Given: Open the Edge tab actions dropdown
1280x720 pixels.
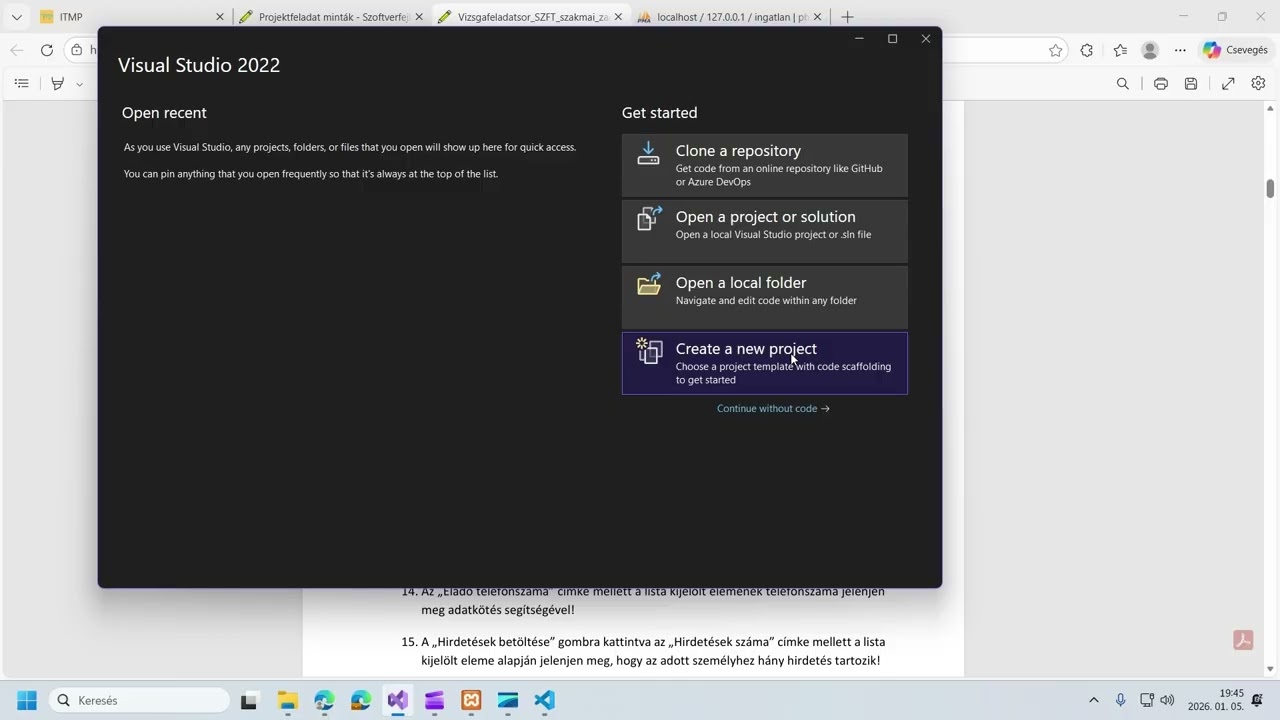Looking at the screenshot, I should pyautogui.click(x=16, y=17).
